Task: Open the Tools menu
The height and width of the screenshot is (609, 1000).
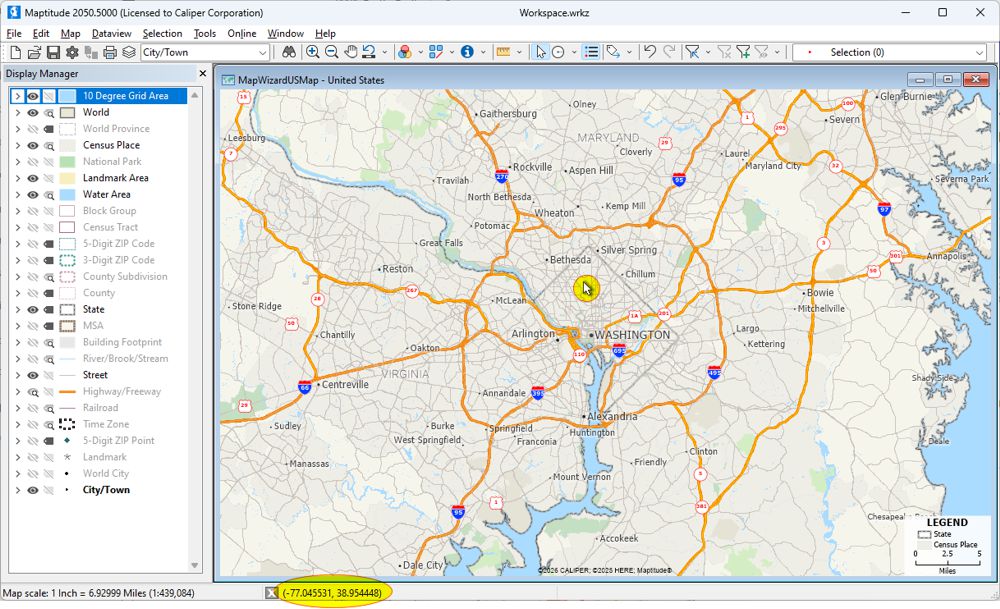Action: (x=205, y=34)
